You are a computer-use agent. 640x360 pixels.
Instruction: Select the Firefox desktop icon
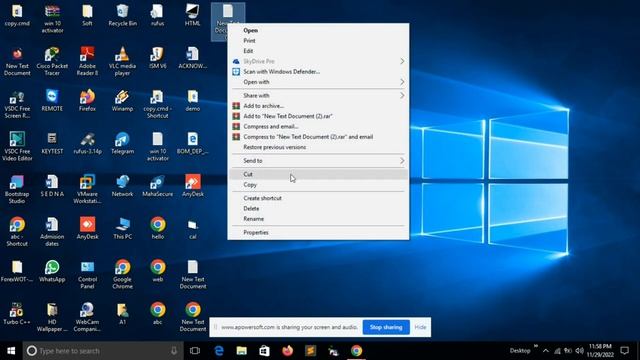click(87, 100)
